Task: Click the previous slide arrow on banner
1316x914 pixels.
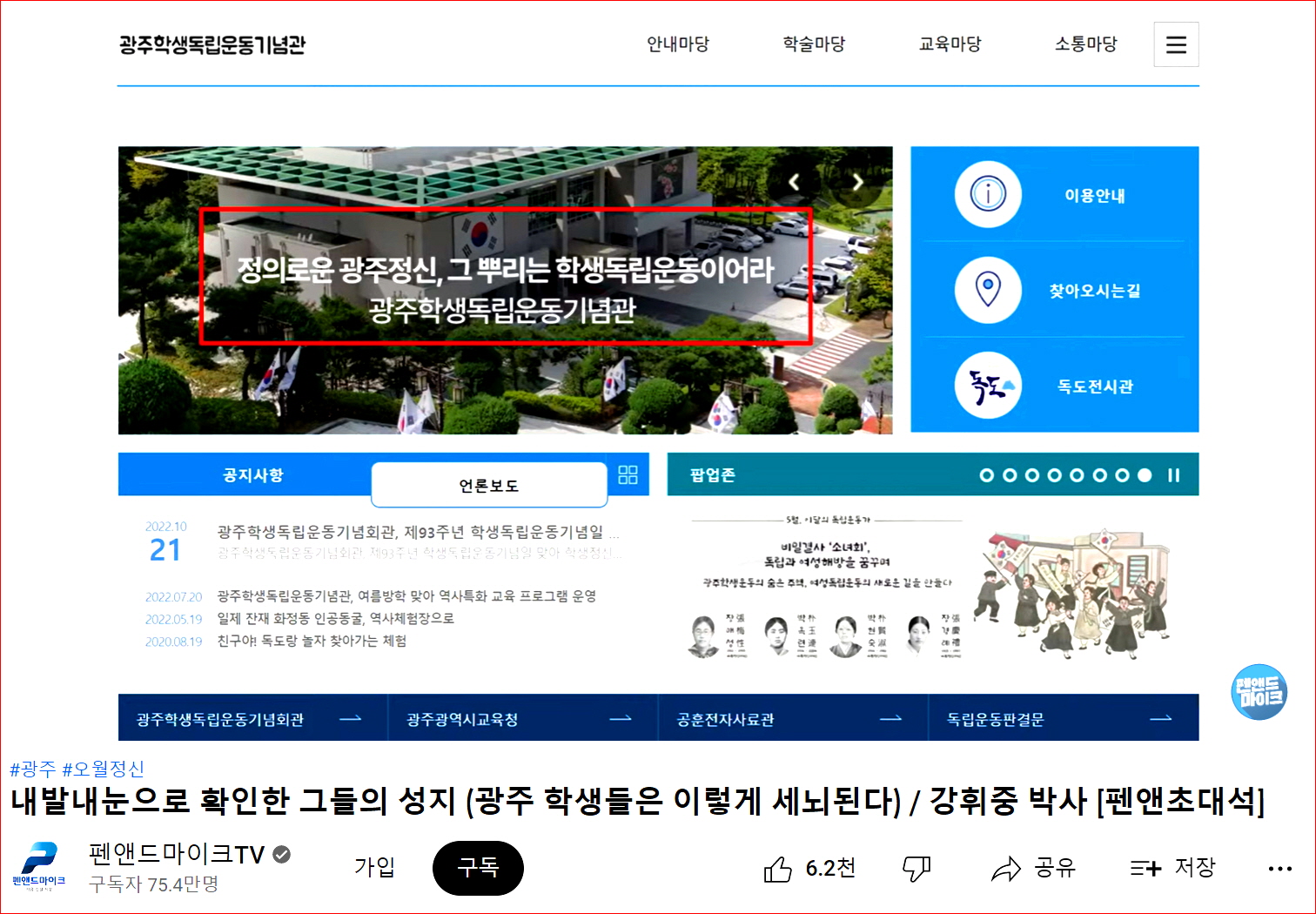Action: (x=794, y=182)
